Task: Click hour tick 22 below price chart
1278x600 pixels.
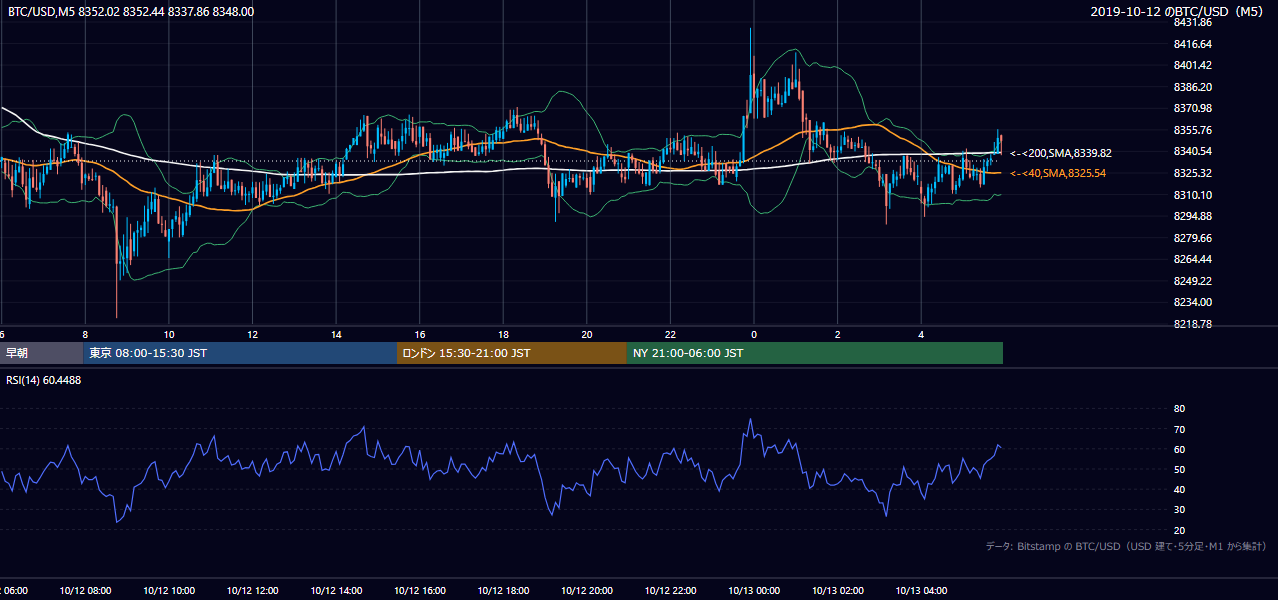Action: click(670, 335)
